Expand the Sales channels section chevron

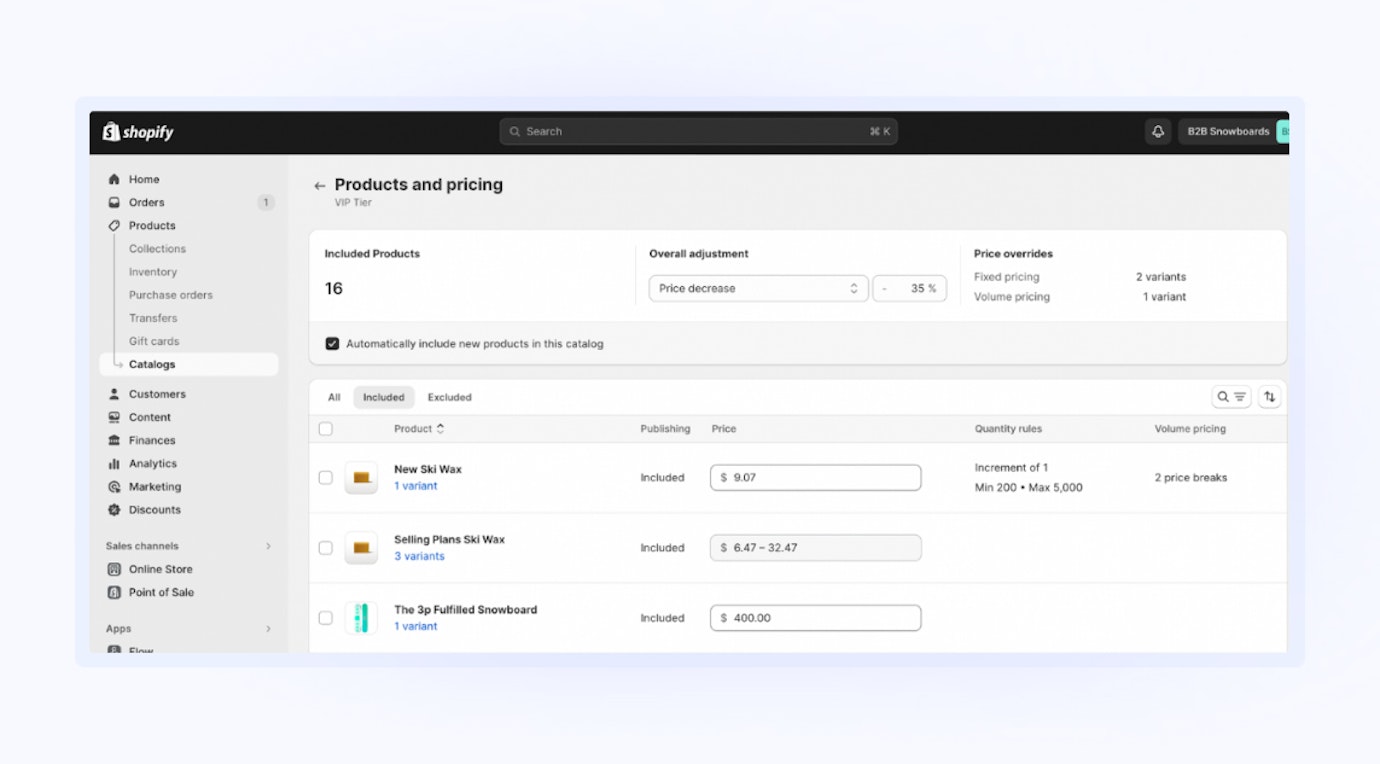pyautogui.click(x=268, y=546)
